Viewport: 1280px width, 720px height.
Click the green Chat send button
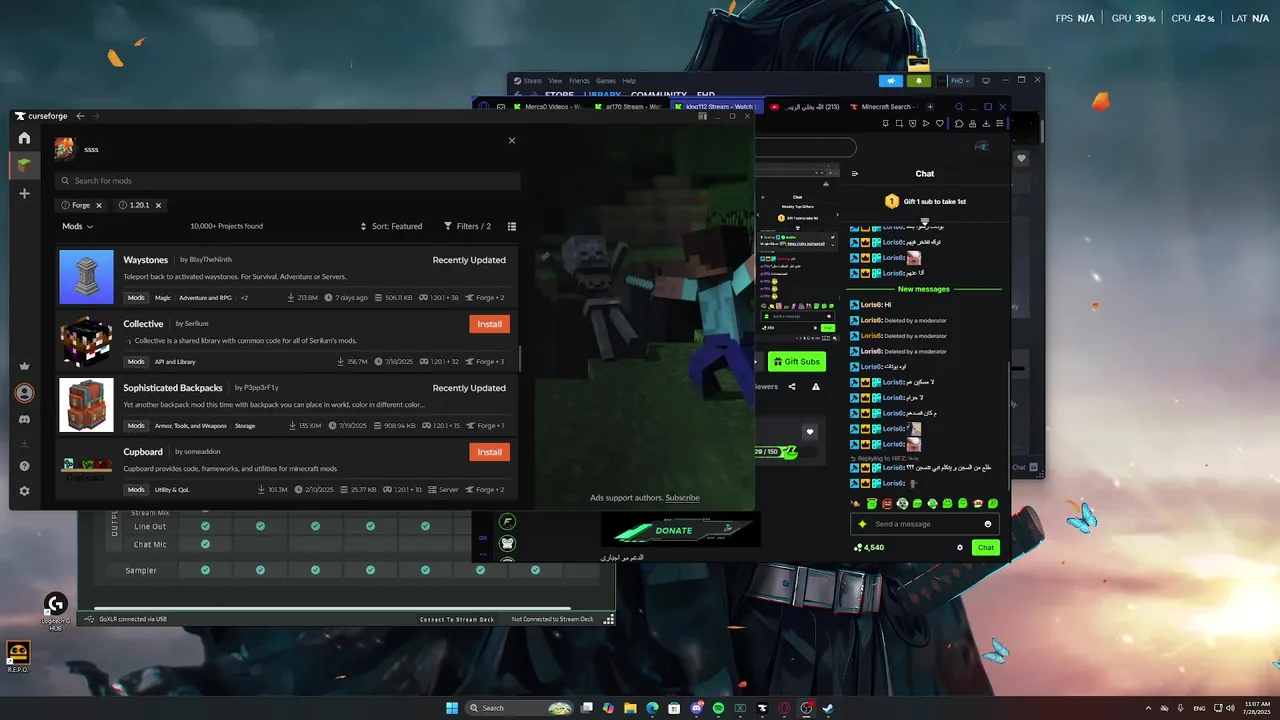click(x=986, y=547)
